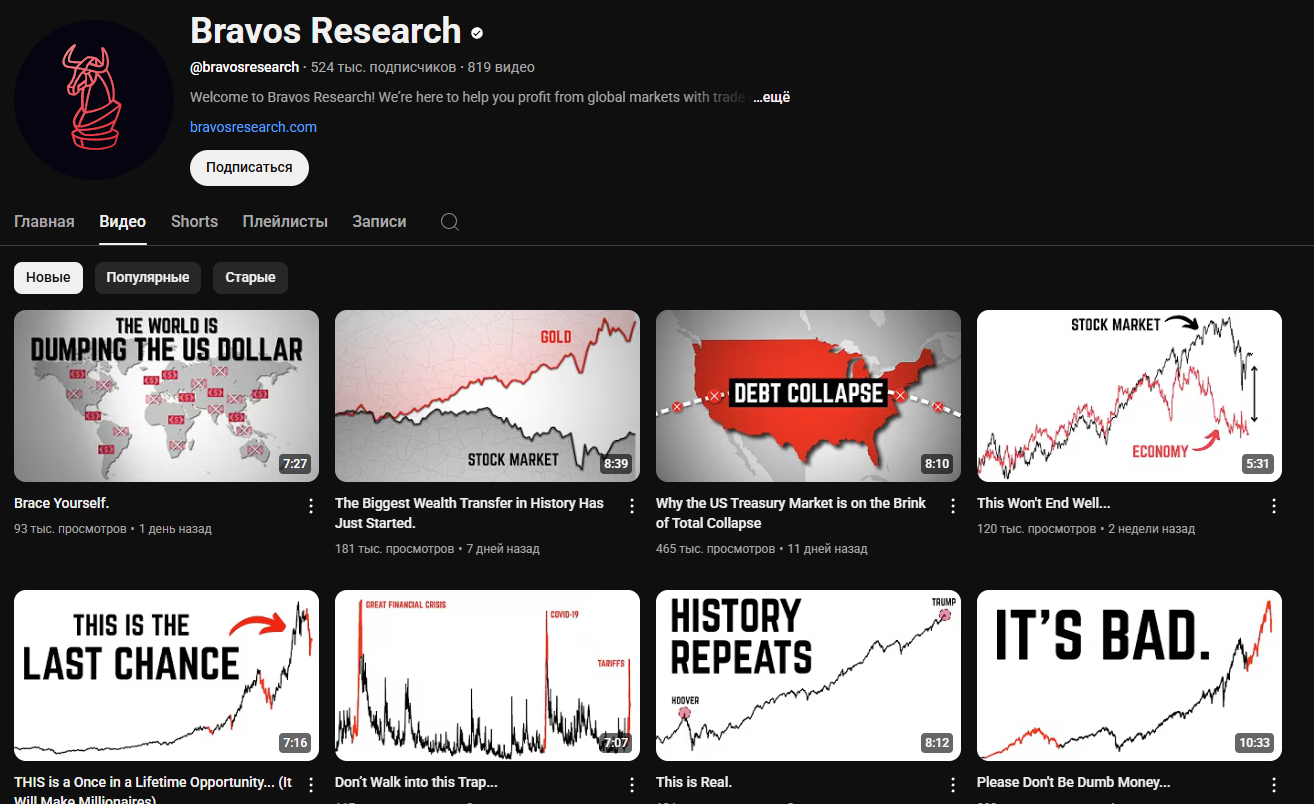The width and height of the screenshot is (1314, 804).
Task: Sort videos by Популярные chip
Action: pos(148,278)
